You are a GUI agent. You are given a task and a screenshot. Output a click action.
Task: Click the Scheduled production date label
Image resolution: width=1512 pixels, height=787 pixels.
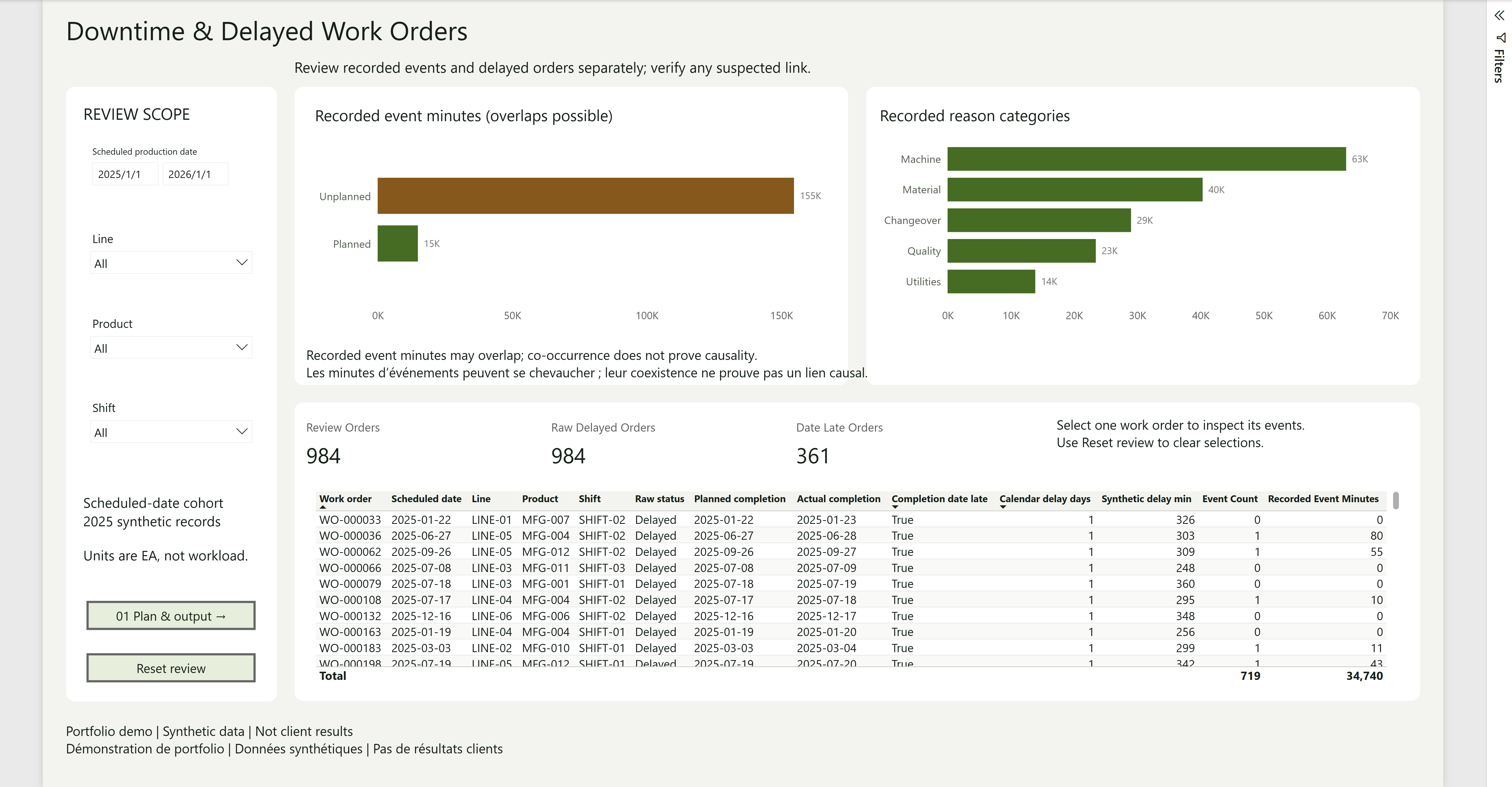[144, 152]
